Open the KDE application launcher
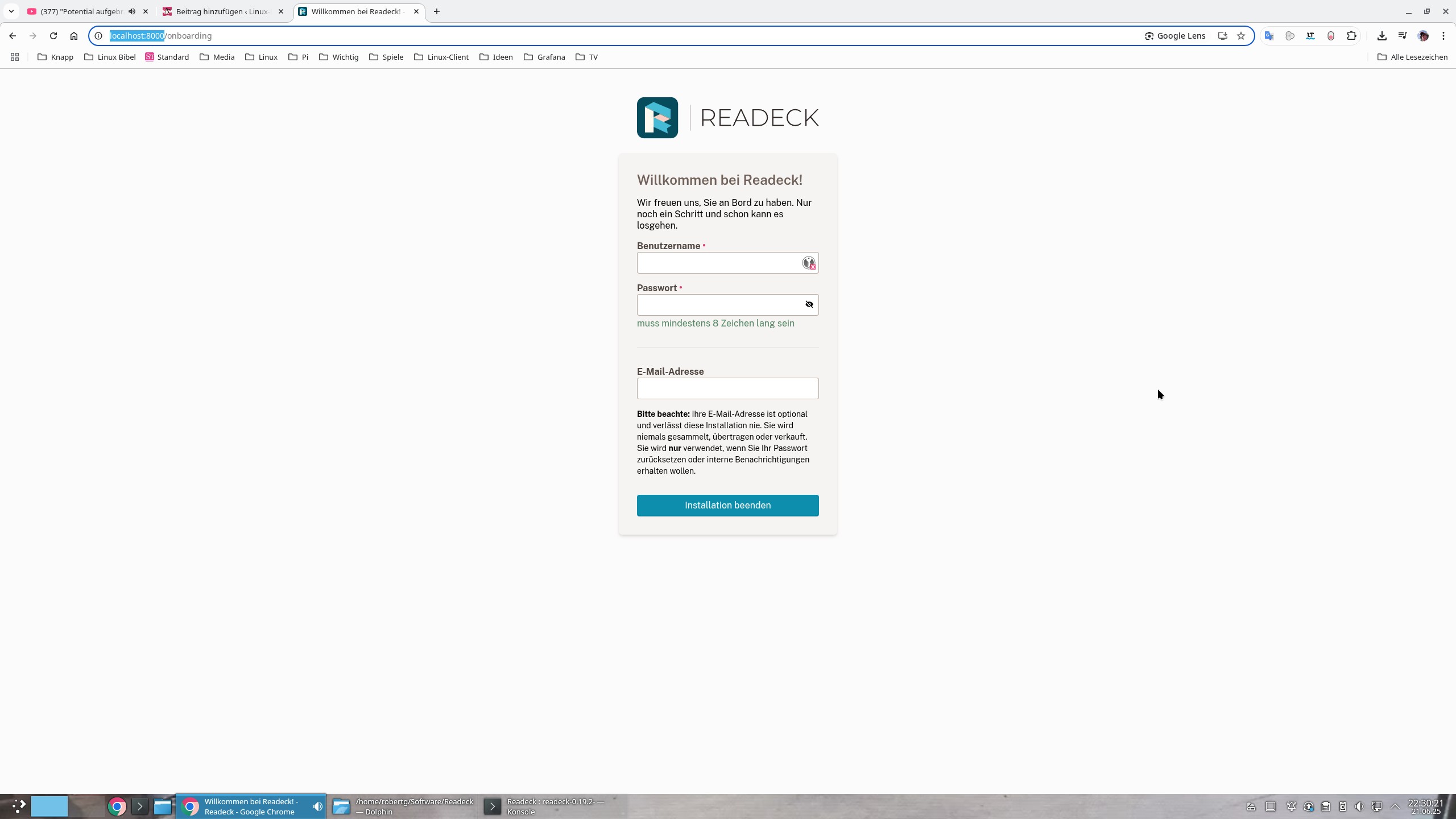1456x819 pixels. point(18,806)
